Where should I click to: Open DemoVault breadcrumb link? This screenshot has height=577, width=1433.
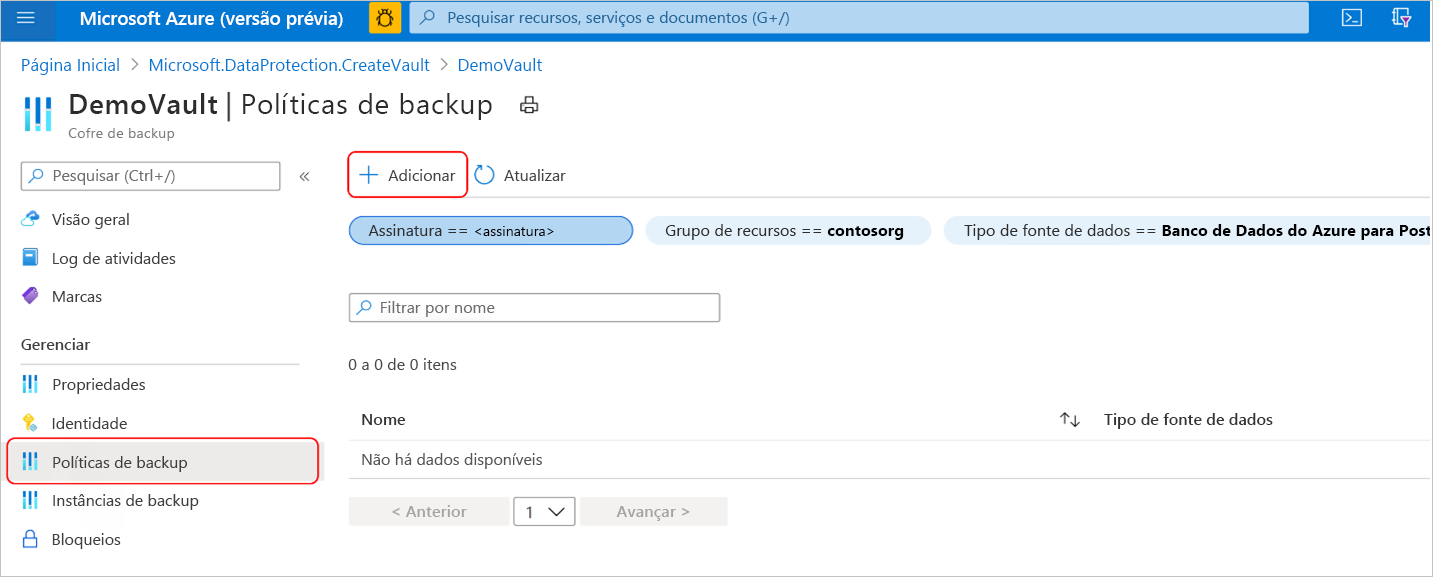tap(500, 65)
